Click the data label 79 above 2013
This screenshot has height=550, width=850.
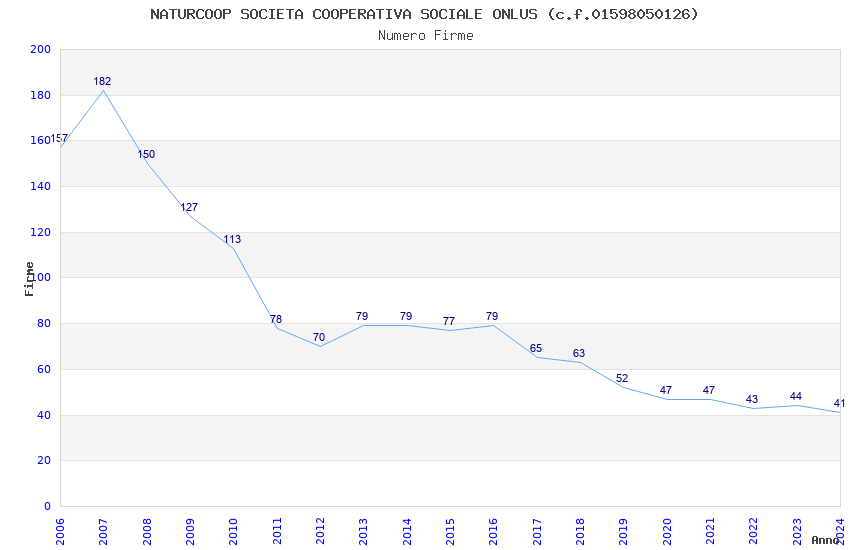tap(362, 316)
